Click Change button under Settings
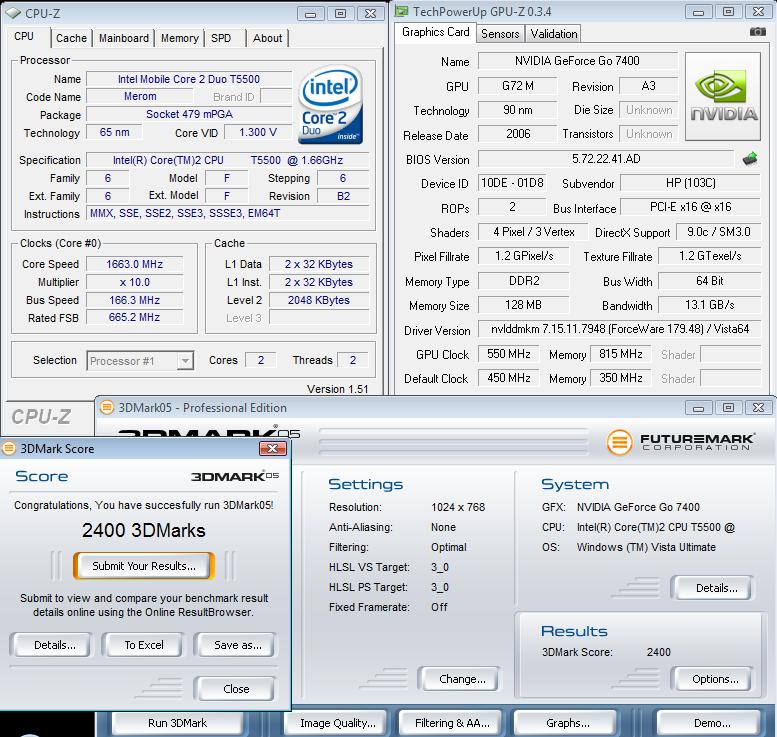Image resolution: width=777 pixels, height=737 pixels. (x=459, y=679)
